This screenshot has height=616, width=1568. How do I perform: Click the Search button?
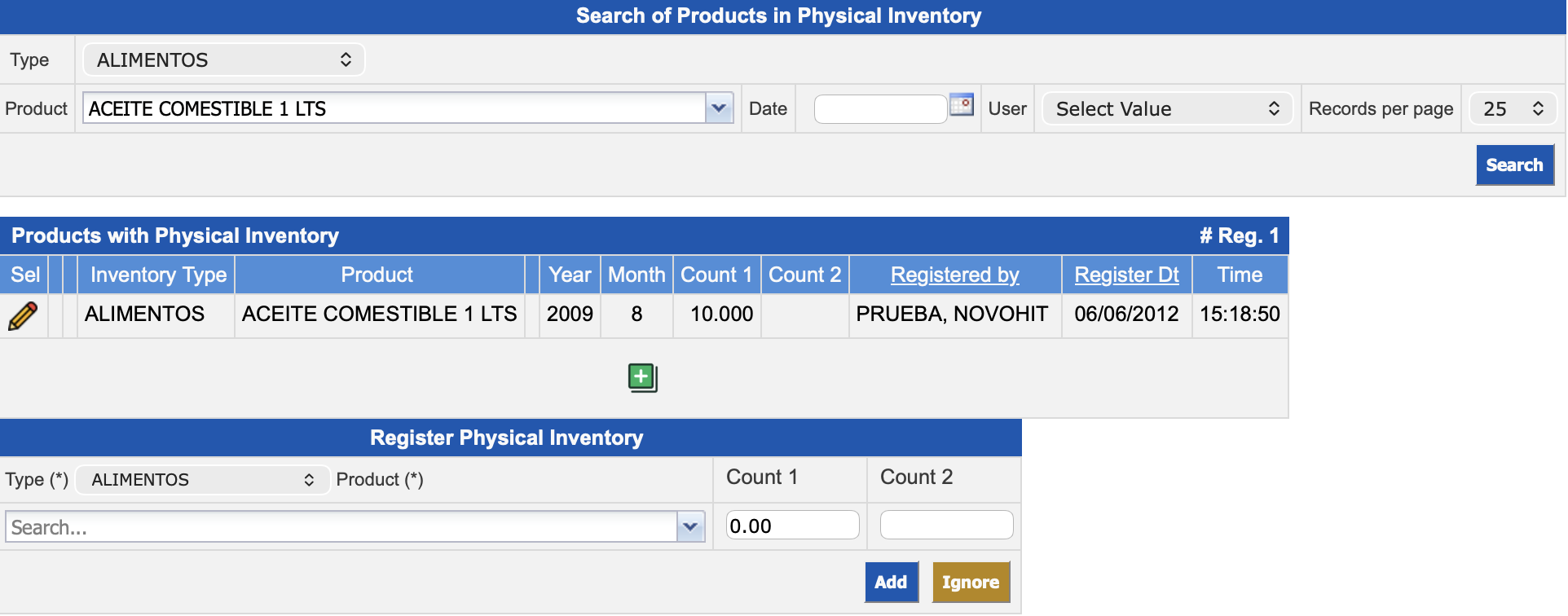tap(1513, 165)
